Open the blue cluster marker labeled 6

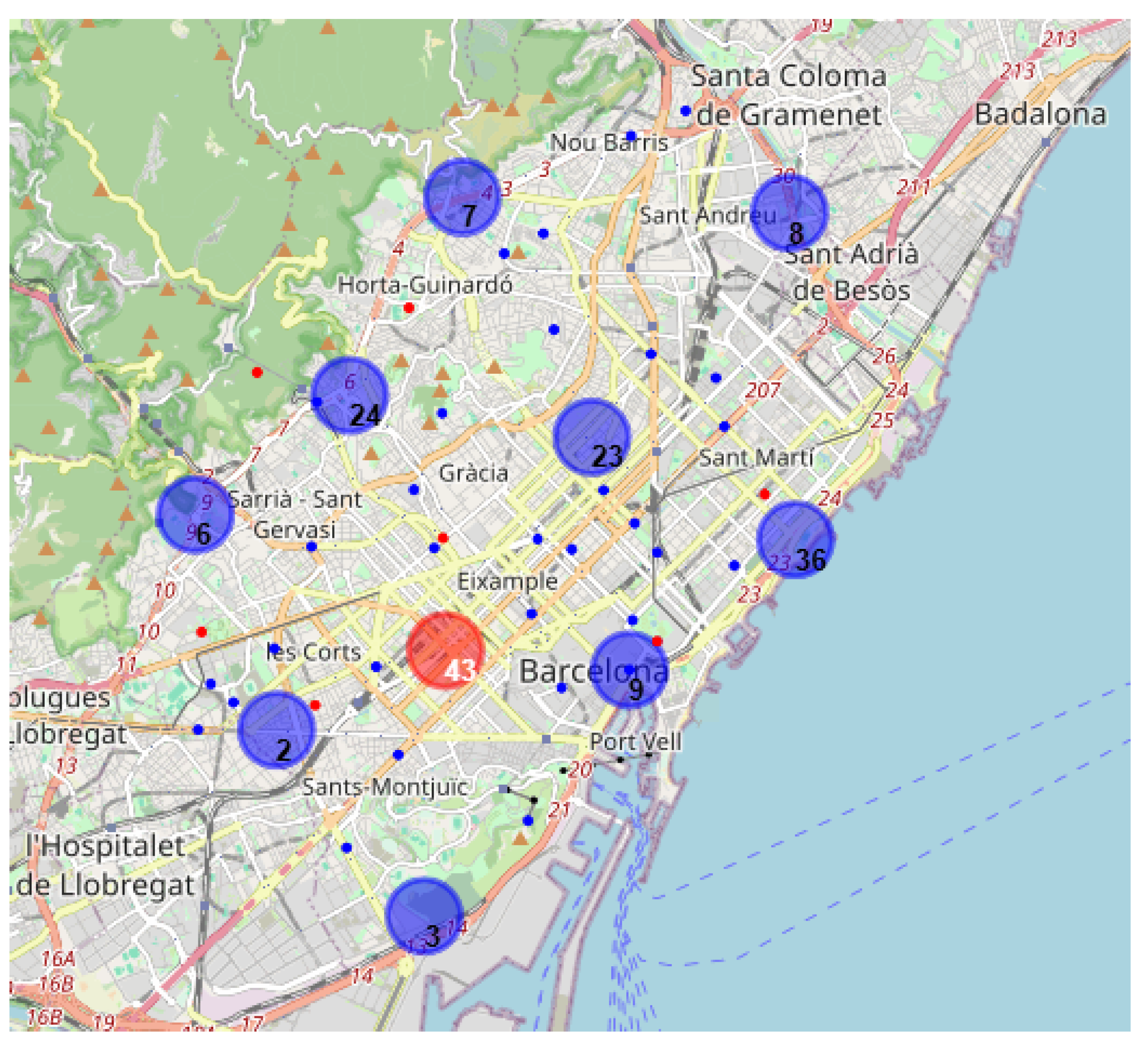[195, 515]
